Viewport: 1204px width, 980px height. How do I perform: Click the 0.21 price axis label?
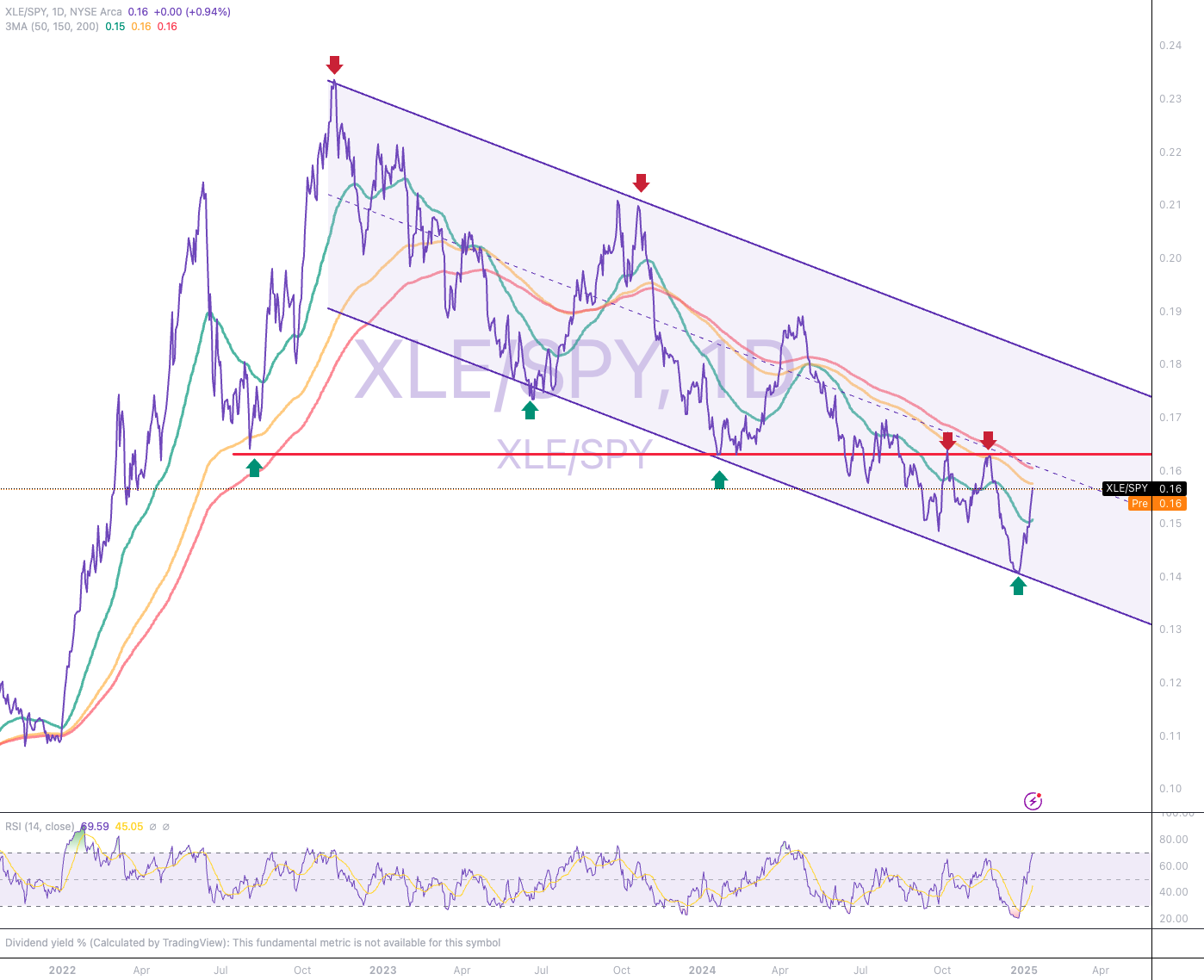pyautogui.click(x=1170, y=205)
